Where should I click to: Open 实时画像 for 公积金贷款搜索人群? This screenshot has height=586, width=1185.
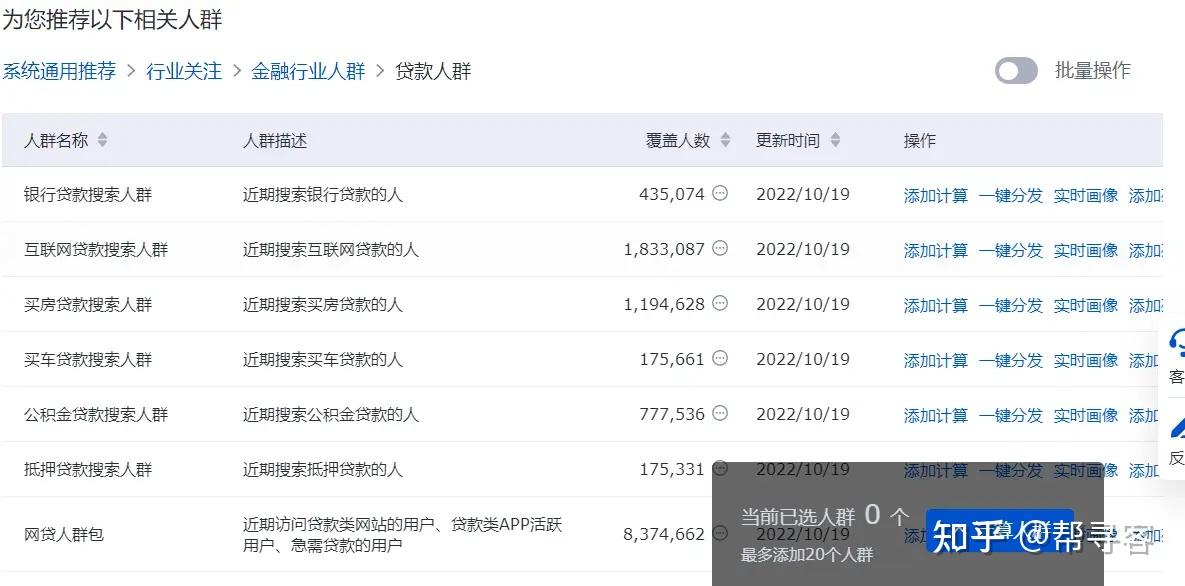1086,415
